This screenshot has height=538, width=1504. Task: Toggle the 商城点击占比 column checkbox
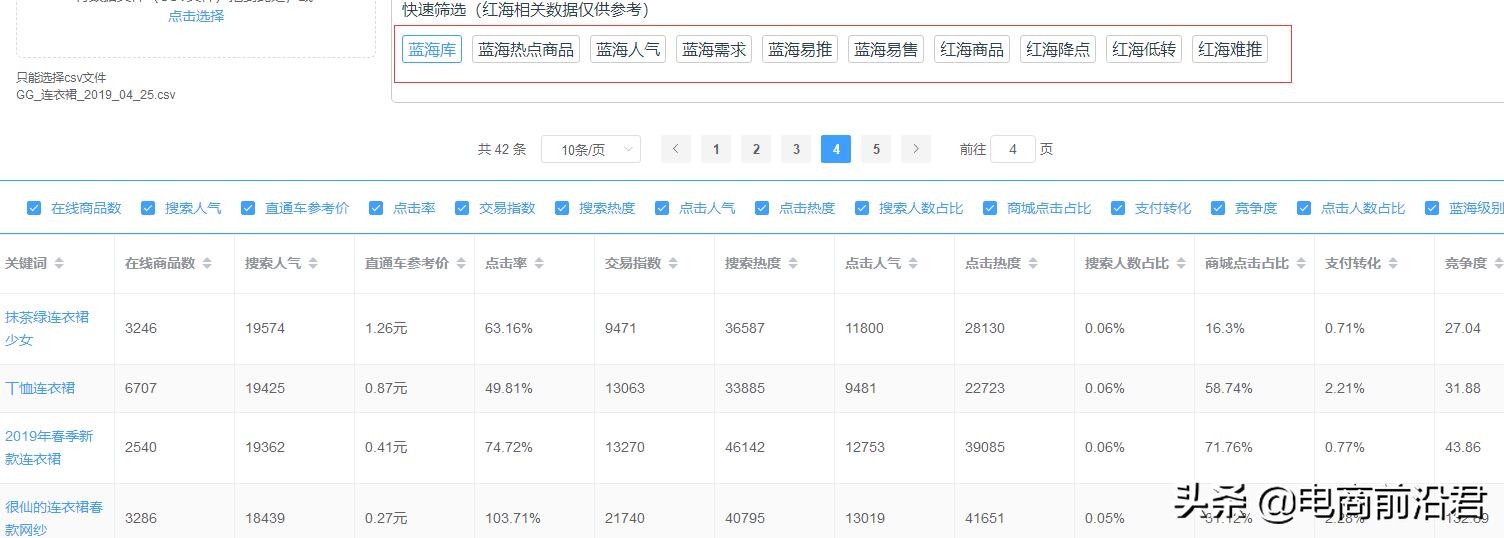[990, 208]
